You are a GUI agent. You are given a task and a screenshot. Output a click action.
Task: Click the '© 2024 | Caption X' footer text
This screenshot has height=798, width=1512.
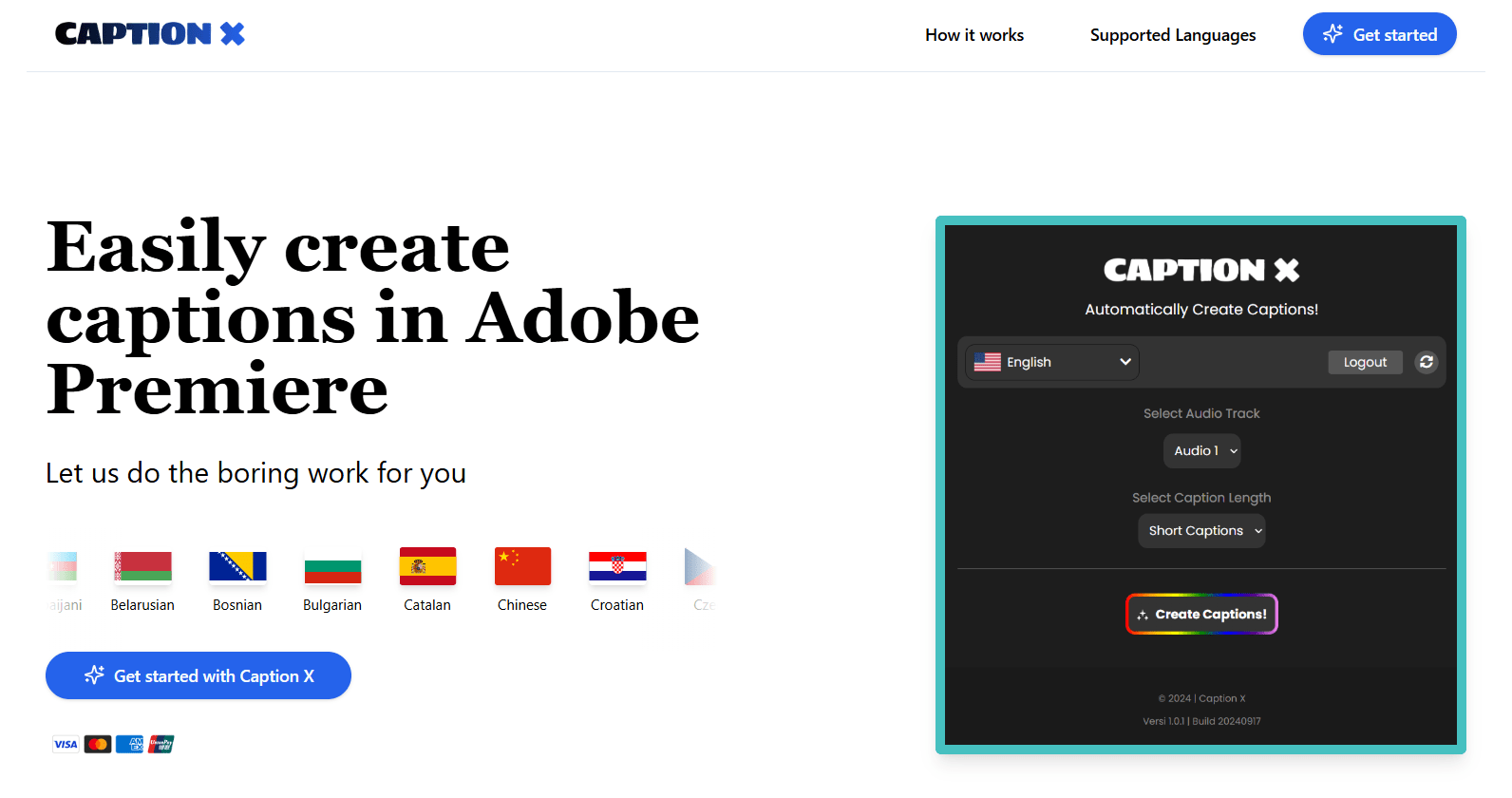click(1201, 698)
